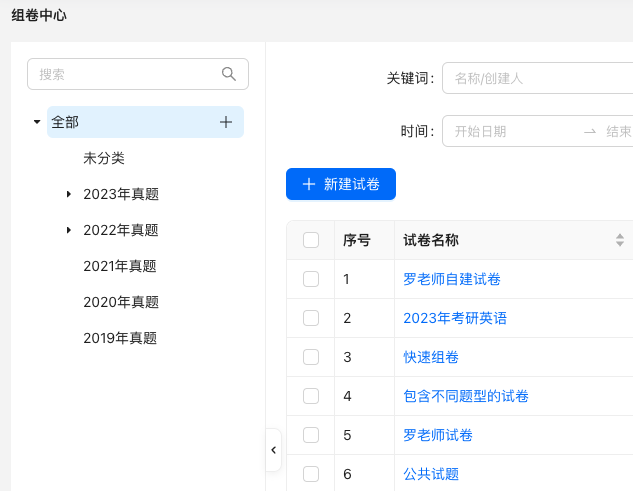
Task: Click the 组卷中心 page title
Action: [x=39, y=15]
